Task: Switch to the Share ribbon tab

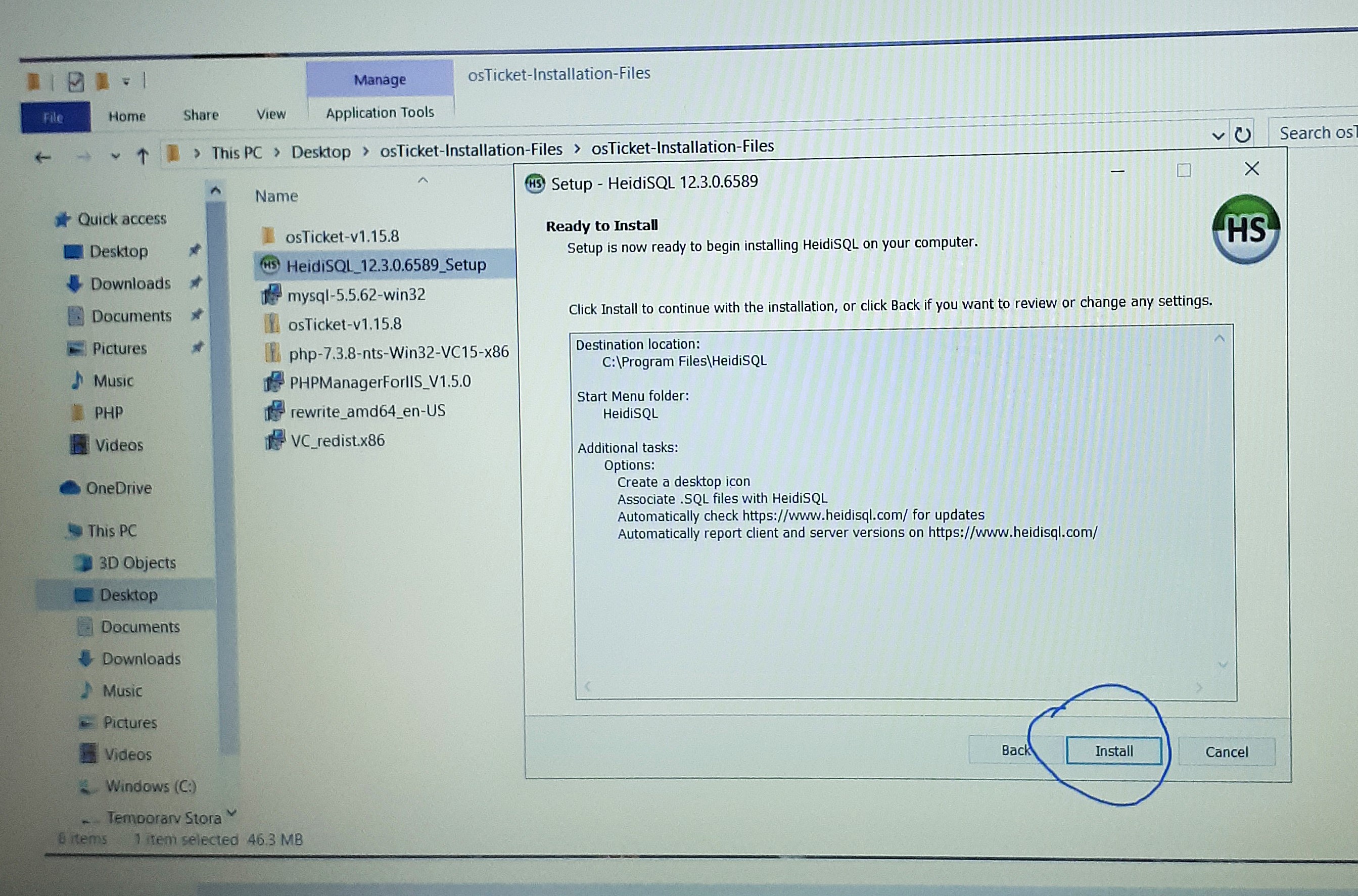Action: pos(201,115)
